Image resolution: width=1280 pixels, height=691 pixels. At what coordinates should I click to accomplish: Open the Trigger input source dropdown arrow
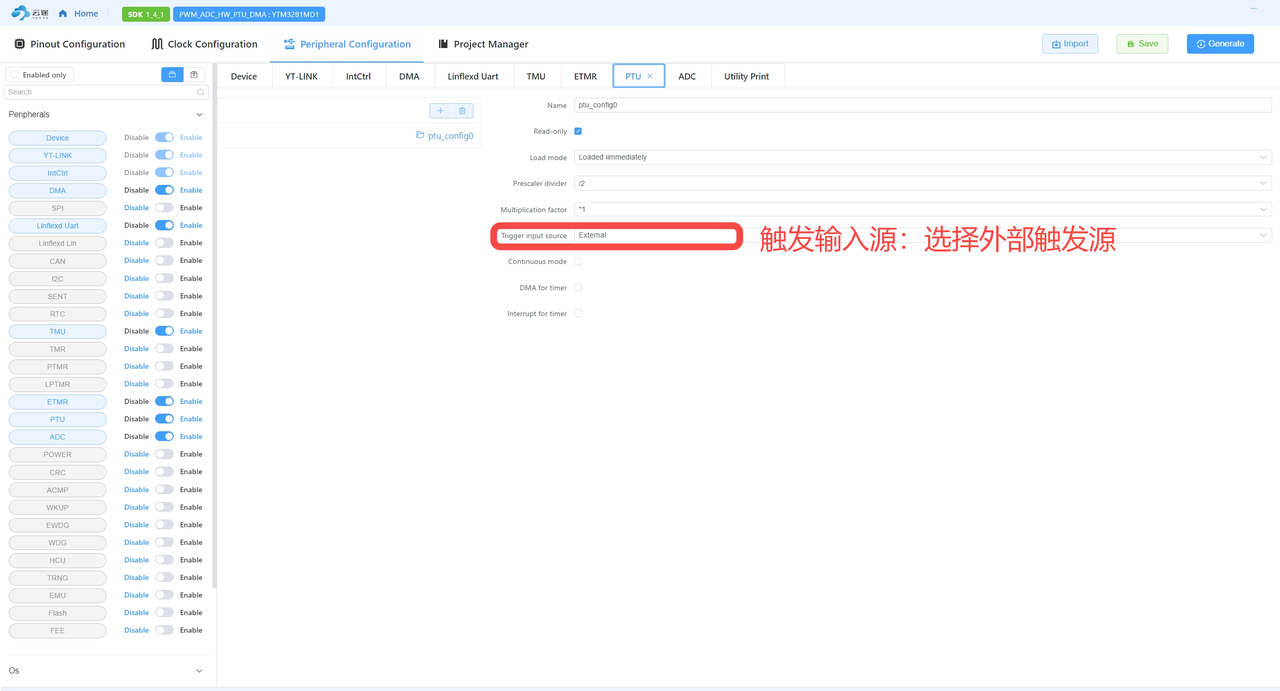point(1264,235)
